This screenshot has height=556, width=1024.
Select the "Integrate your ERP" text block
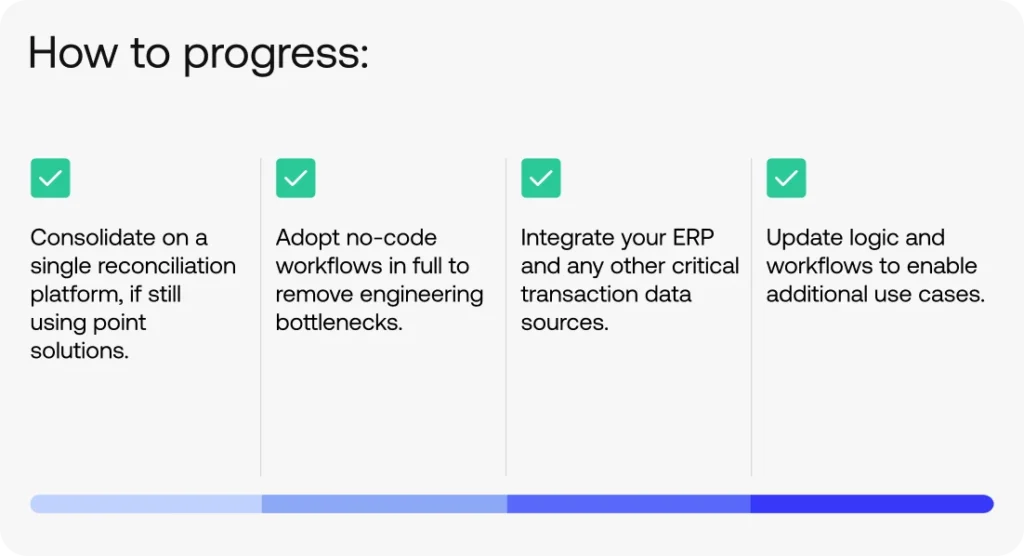click(x=630, y=280)
